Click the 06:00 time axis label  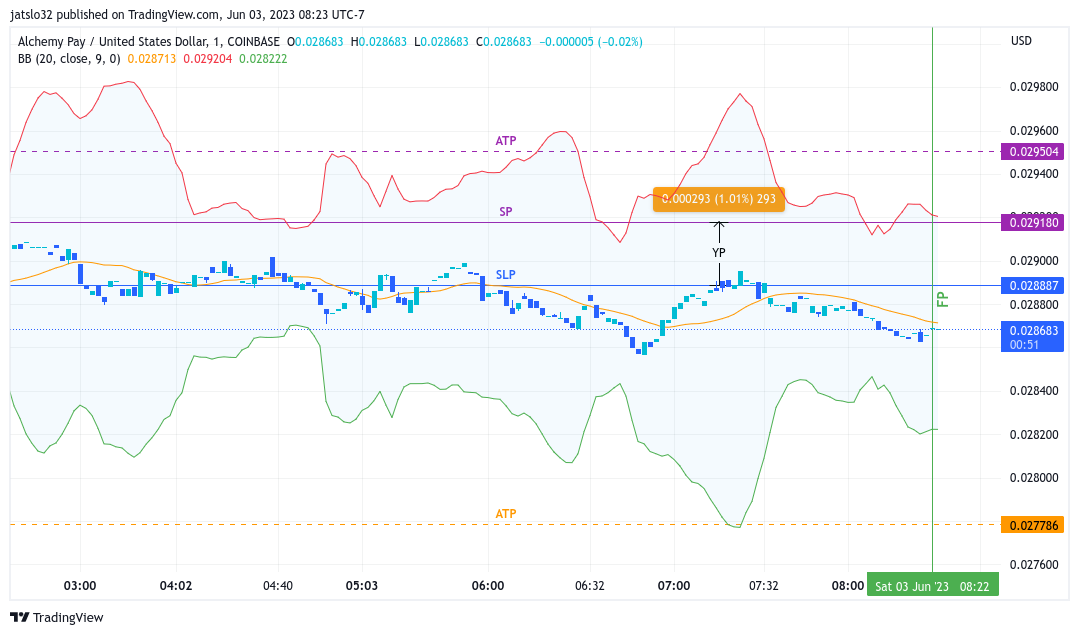click(488, 586)
